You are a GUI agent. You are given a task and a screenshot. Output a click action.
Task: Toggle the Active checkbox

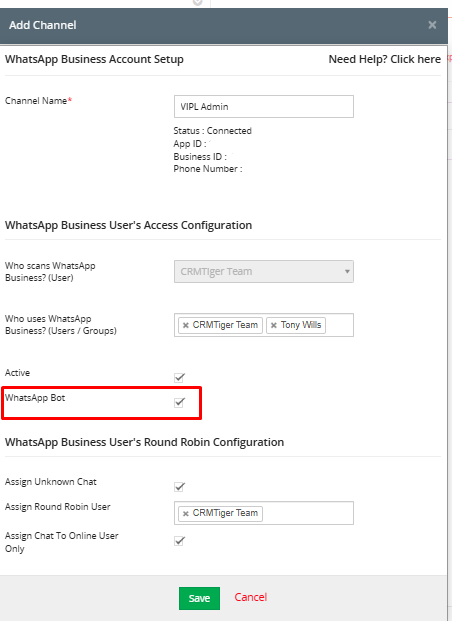(x=179, y=377)
